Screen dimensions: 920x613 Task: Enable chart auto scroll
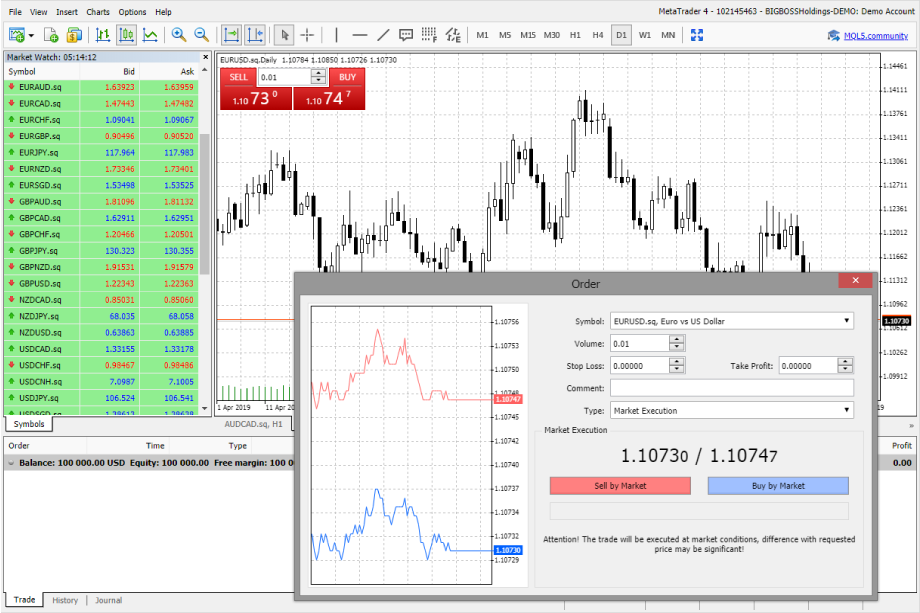pos(232,35)
